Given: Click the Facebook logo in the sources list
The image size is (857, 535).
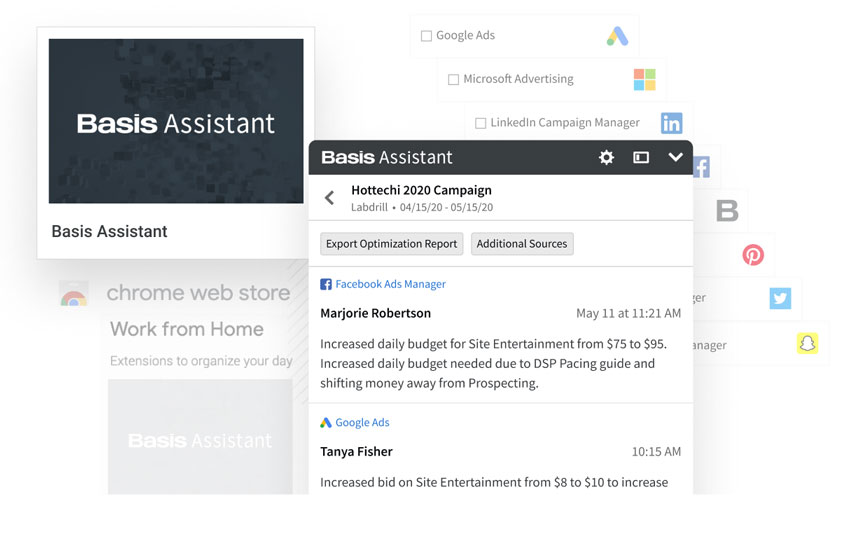Looking at the screenshot, I should 701,167.
